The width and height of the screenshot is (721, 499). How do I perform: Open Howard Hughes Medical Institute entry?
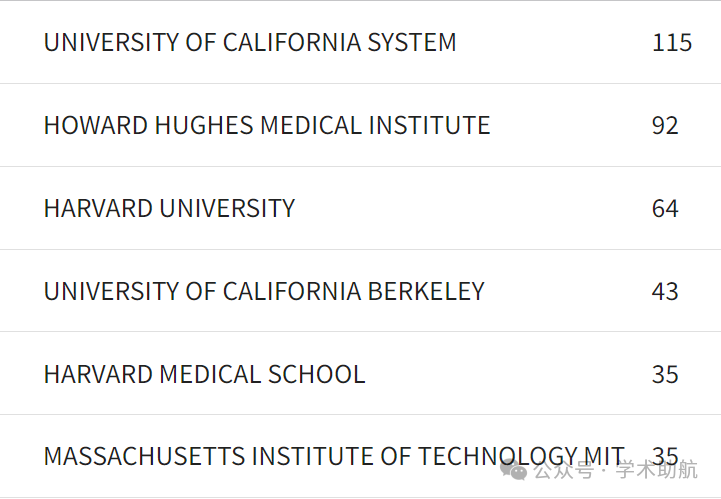(267, 126)
